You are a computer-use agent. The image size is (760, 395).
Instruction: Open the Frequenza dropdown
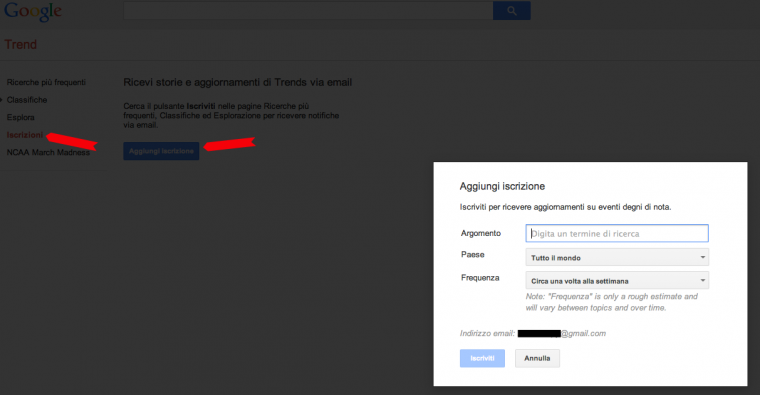point(617,281)
